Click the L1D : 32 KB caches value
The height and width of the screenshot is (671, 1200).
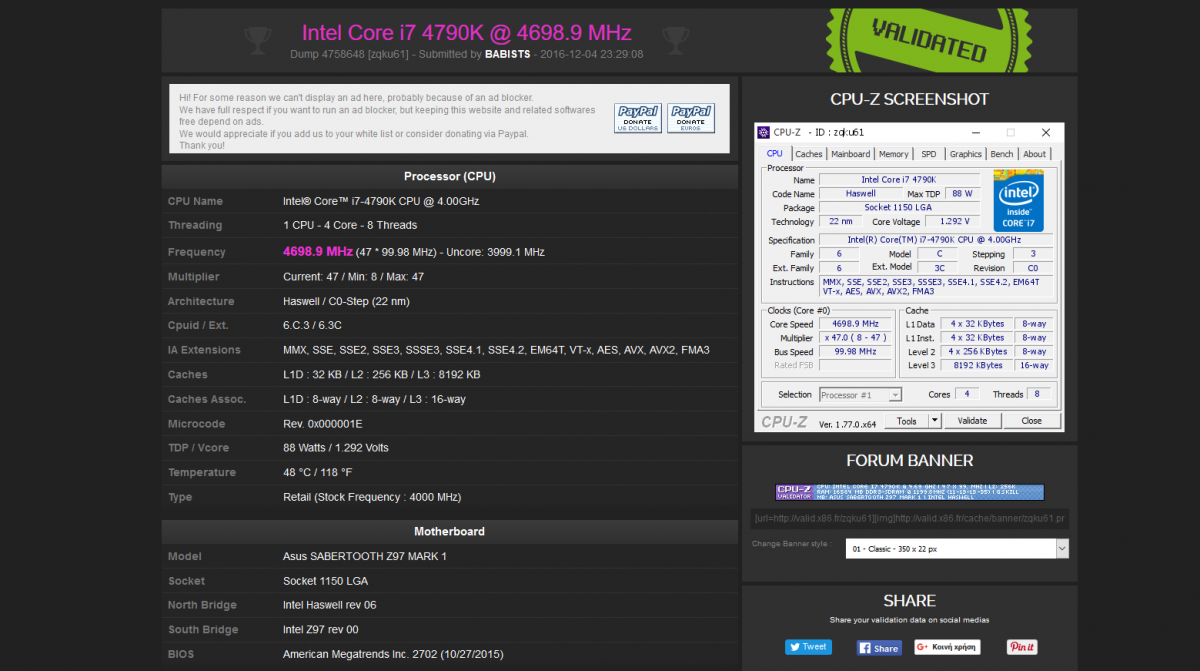pos(381,375)
